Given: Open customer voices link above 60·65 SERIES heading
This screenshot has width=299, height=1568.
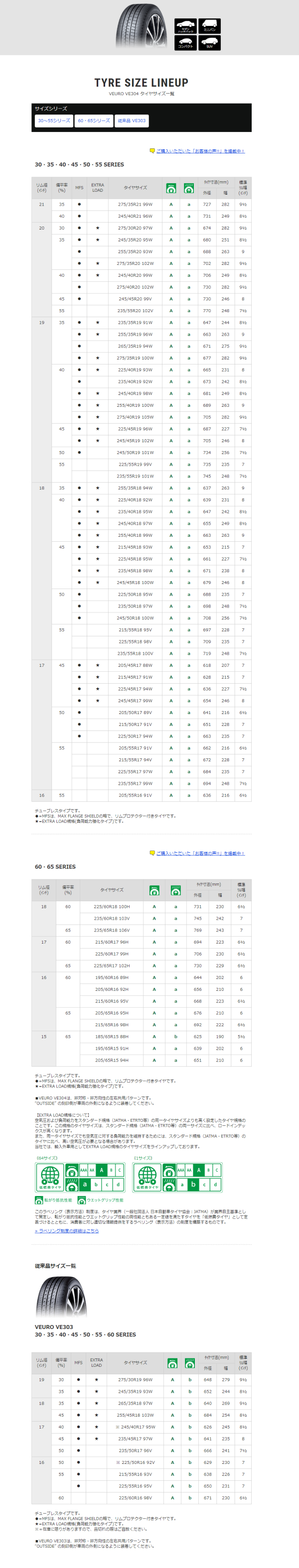Looking at the screenshot, I should coord(200,853).
